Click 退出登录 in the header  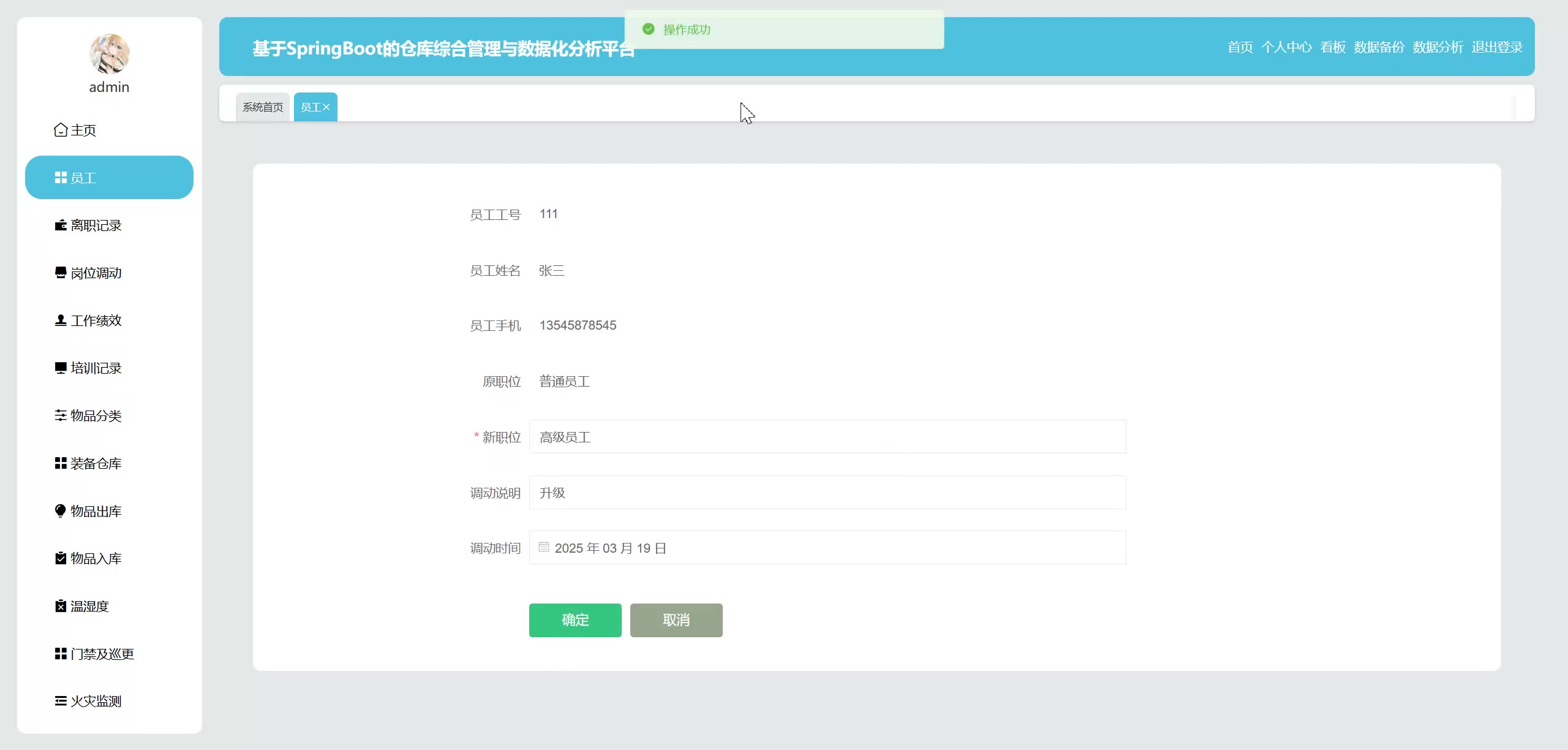(x=1497, y=47)
